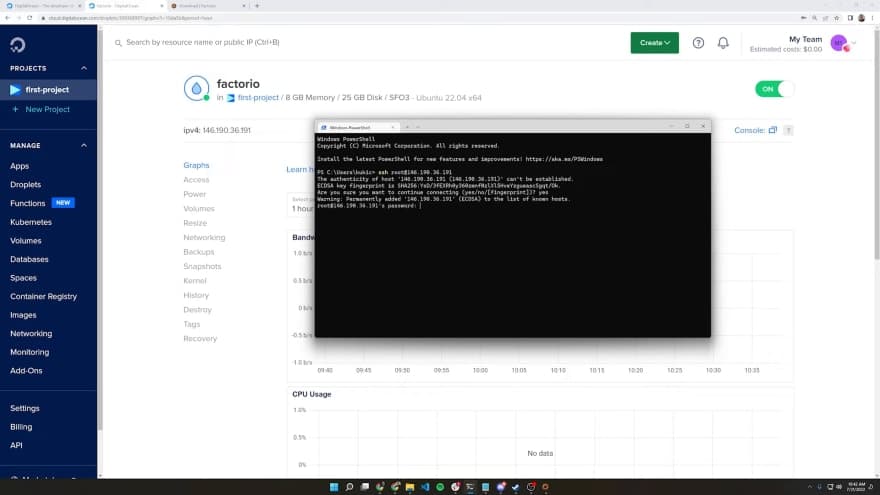Open Monitoring in the sidebar
This screenshot has height=495, width=880.
[x=29, y=352]
